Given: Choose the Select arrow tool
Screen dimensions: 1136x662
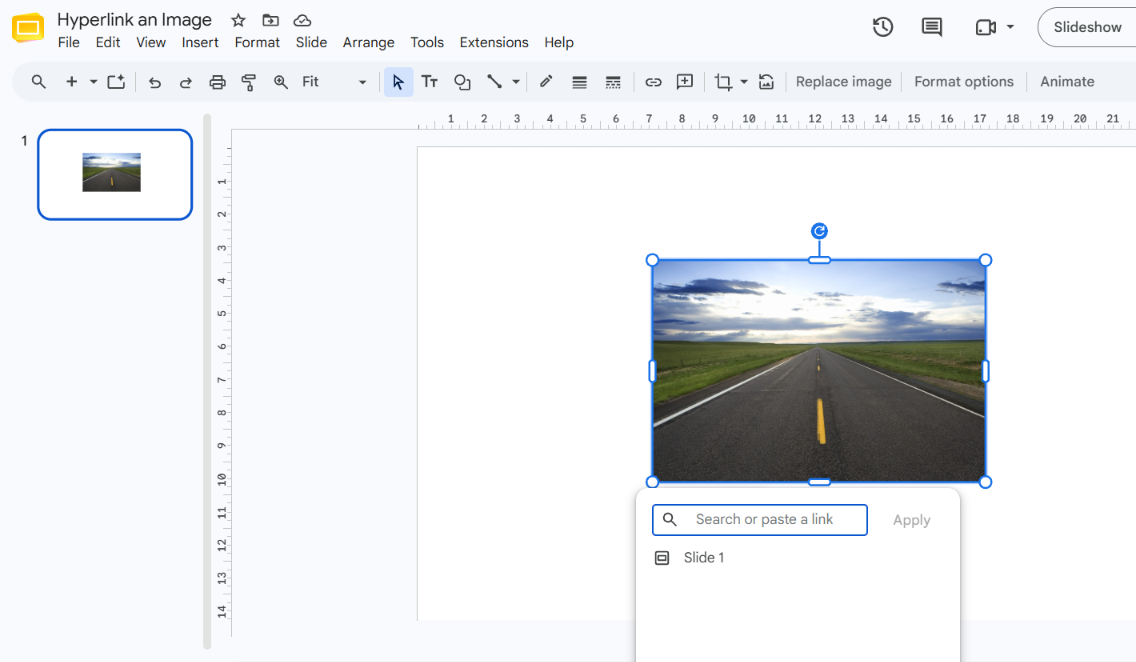Looking at the screenshot, I should 398,82.
